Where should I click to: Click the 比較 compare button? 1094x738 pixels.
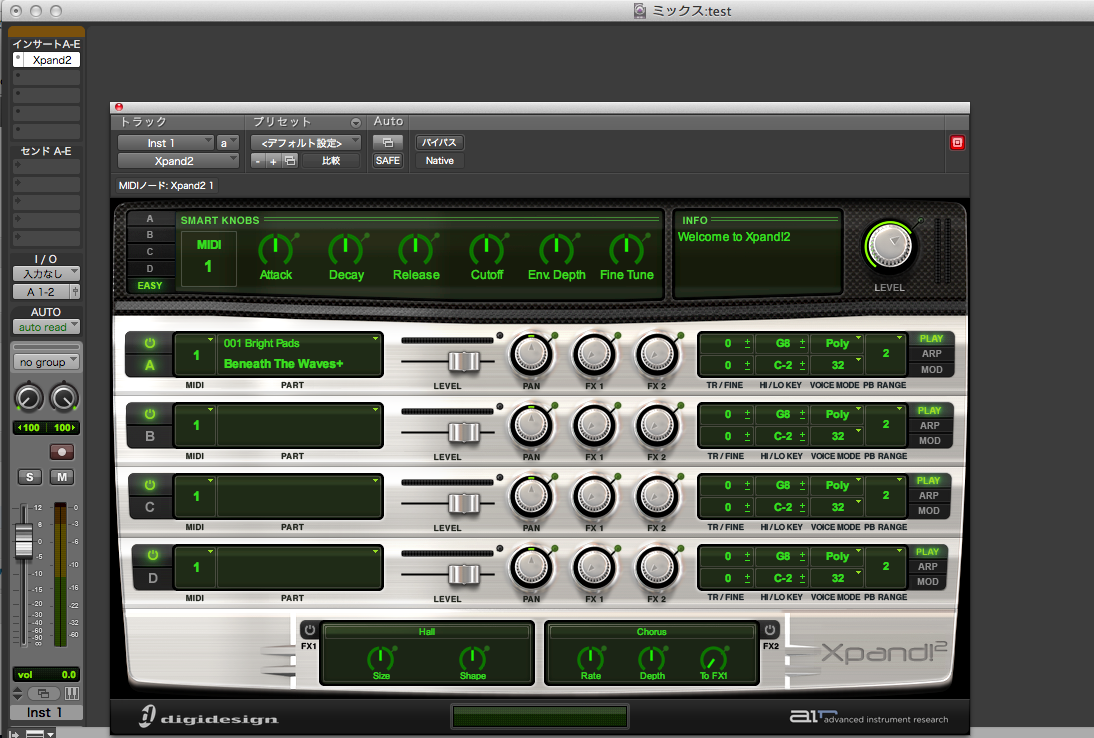[332, 161]
